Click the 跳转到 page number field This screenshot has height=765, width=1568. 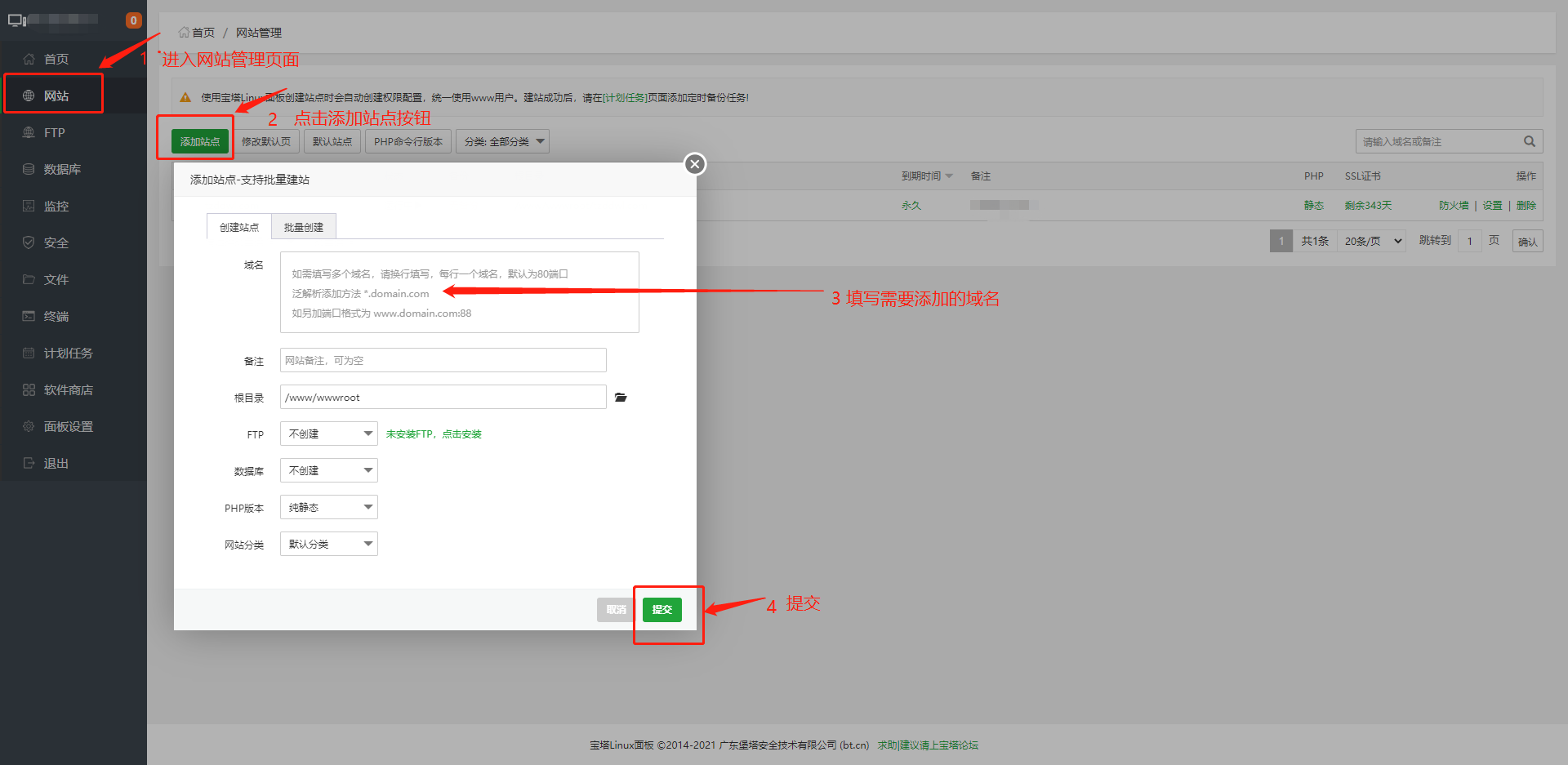click(1469, 241)
